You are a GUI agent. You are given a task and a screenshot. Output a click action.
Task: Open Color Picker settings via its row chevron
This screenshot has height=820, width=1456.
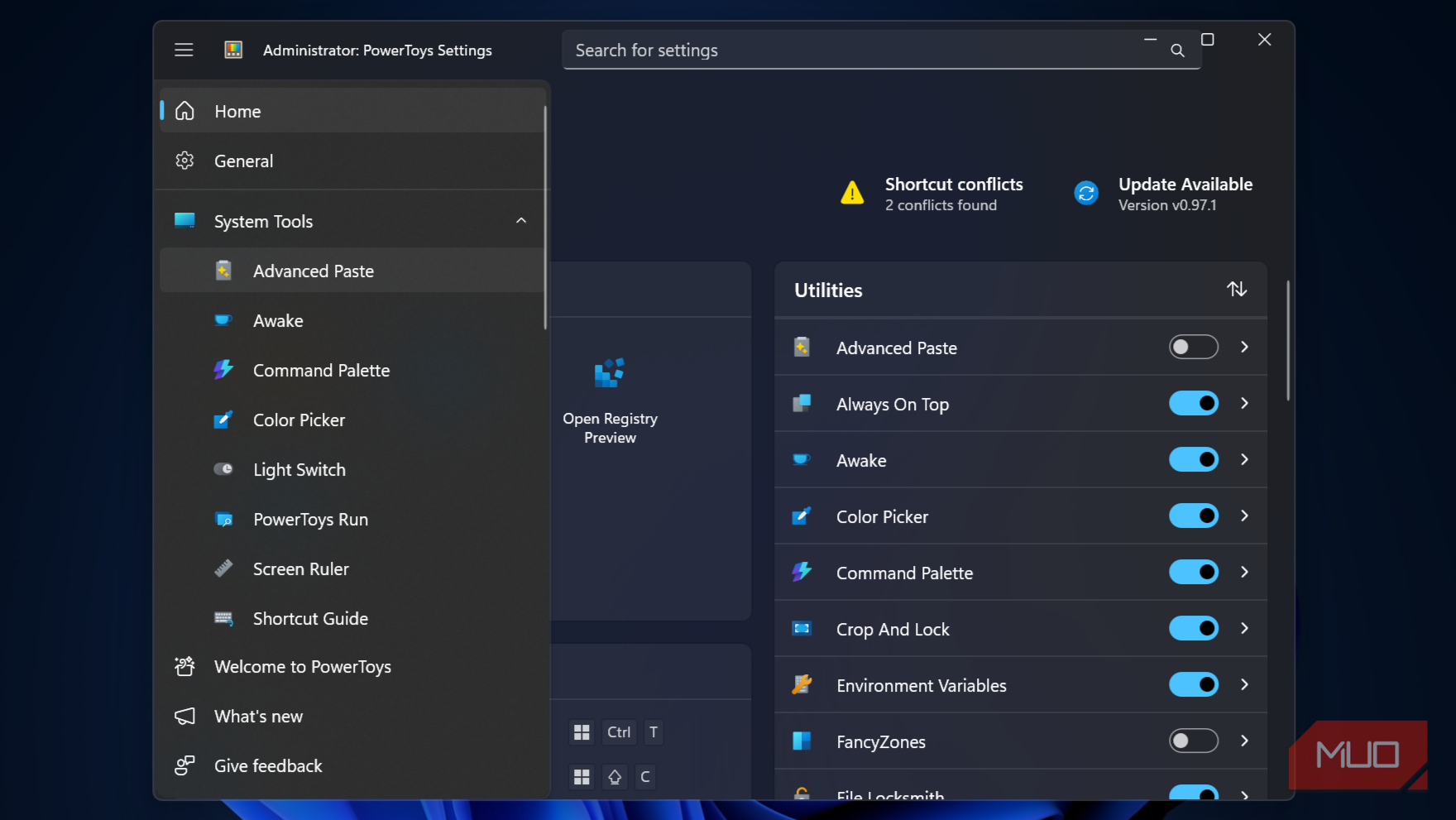(x=1244, y=515)
